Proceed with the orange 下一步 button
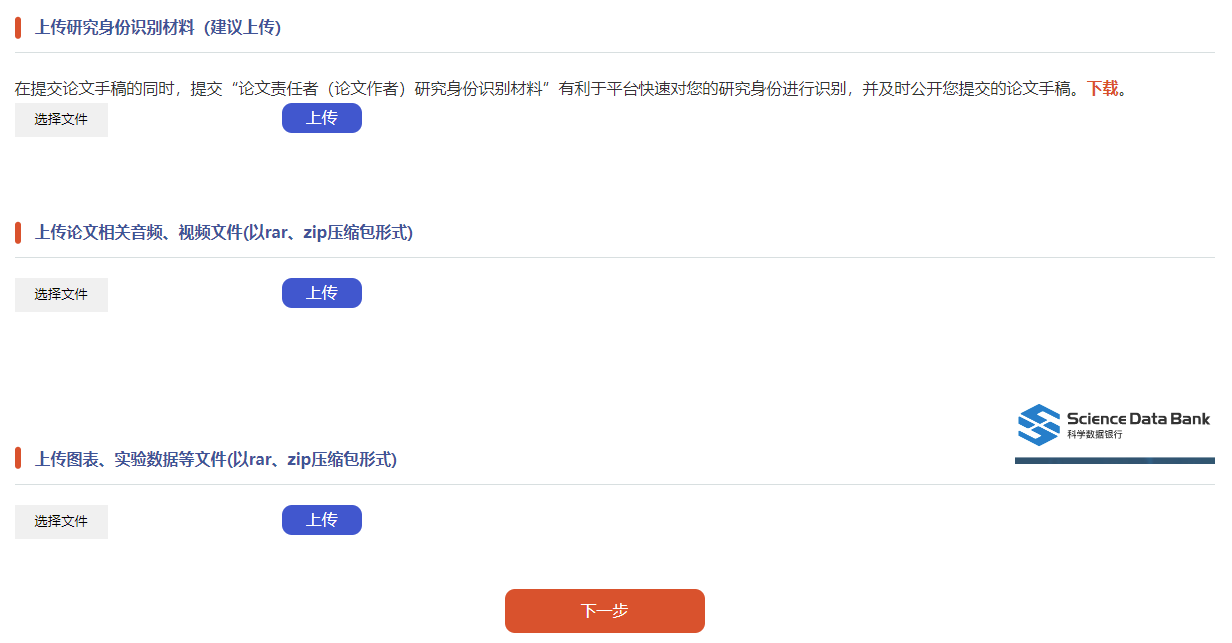 [604, 611]
